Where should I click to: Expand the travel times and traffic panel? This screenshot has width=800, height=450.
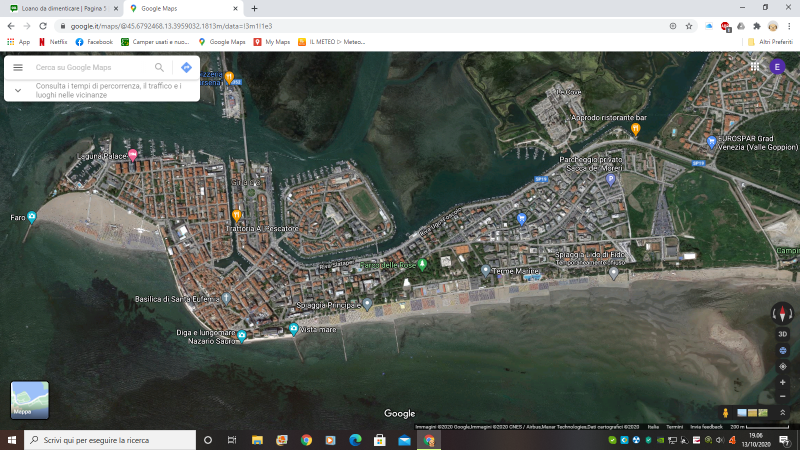point(17,90)
